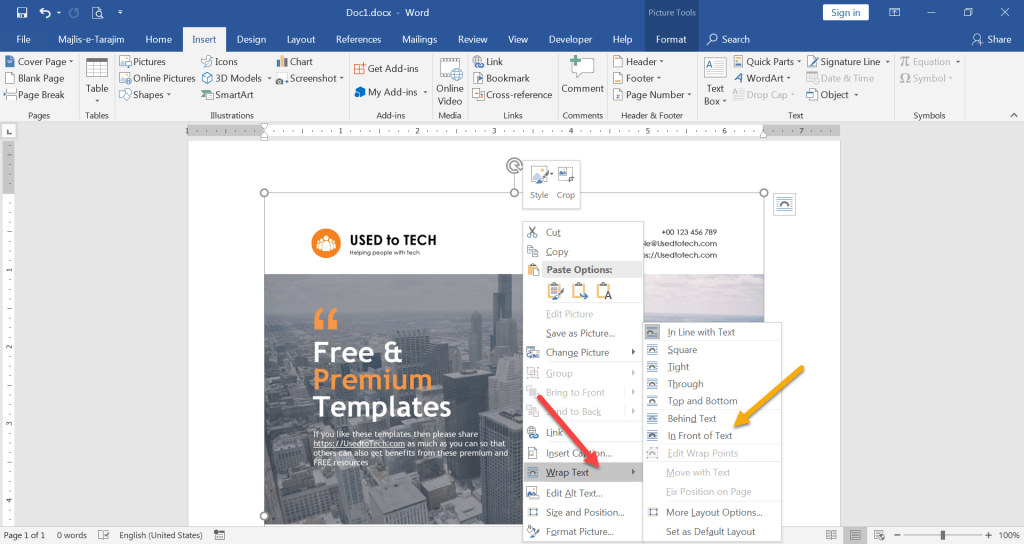Click the Crop picture tool
1024x544 pixels.
[x=566, y=182]
